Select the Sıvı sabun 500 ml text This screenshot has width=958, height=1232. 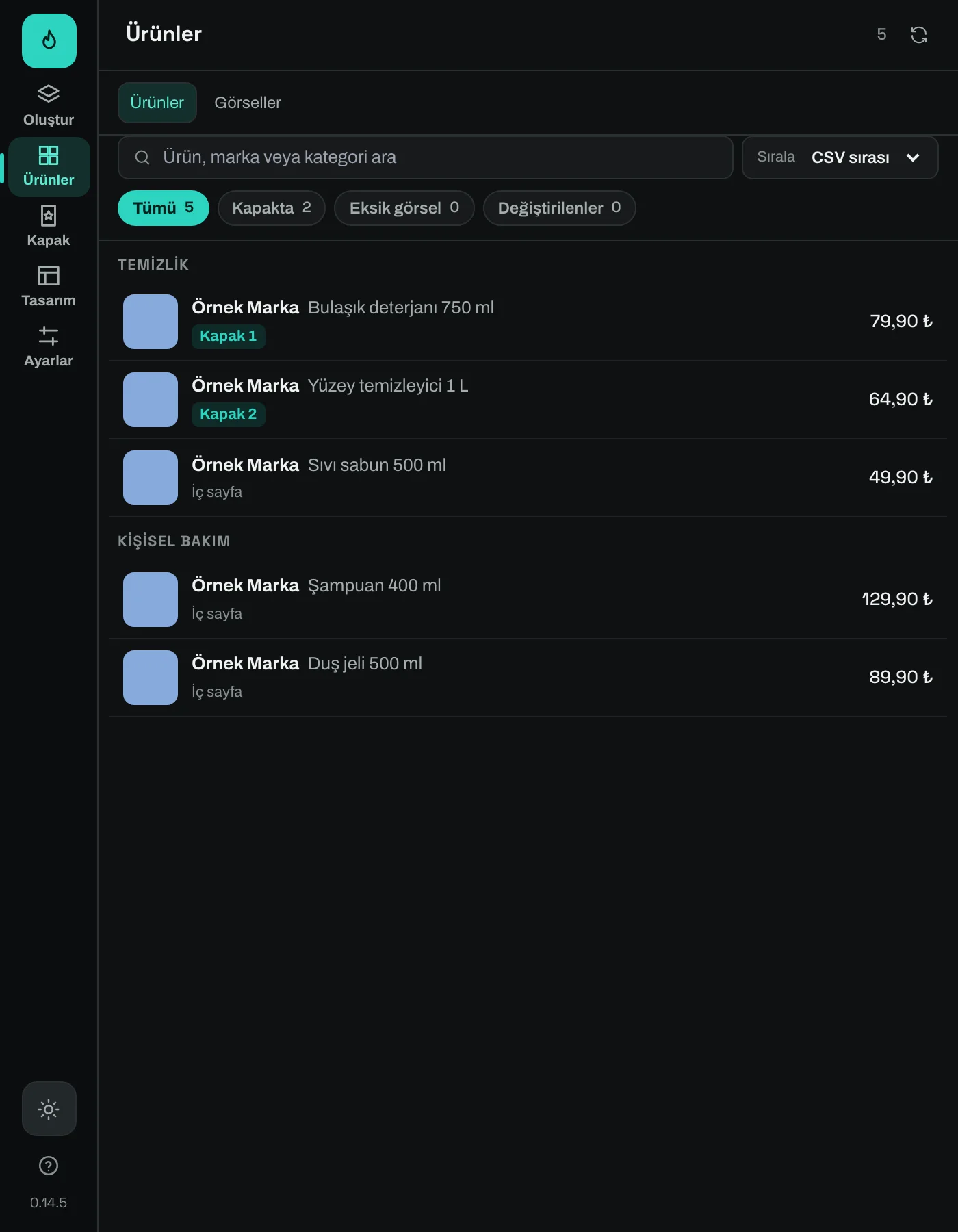click(x=377, y=465)
